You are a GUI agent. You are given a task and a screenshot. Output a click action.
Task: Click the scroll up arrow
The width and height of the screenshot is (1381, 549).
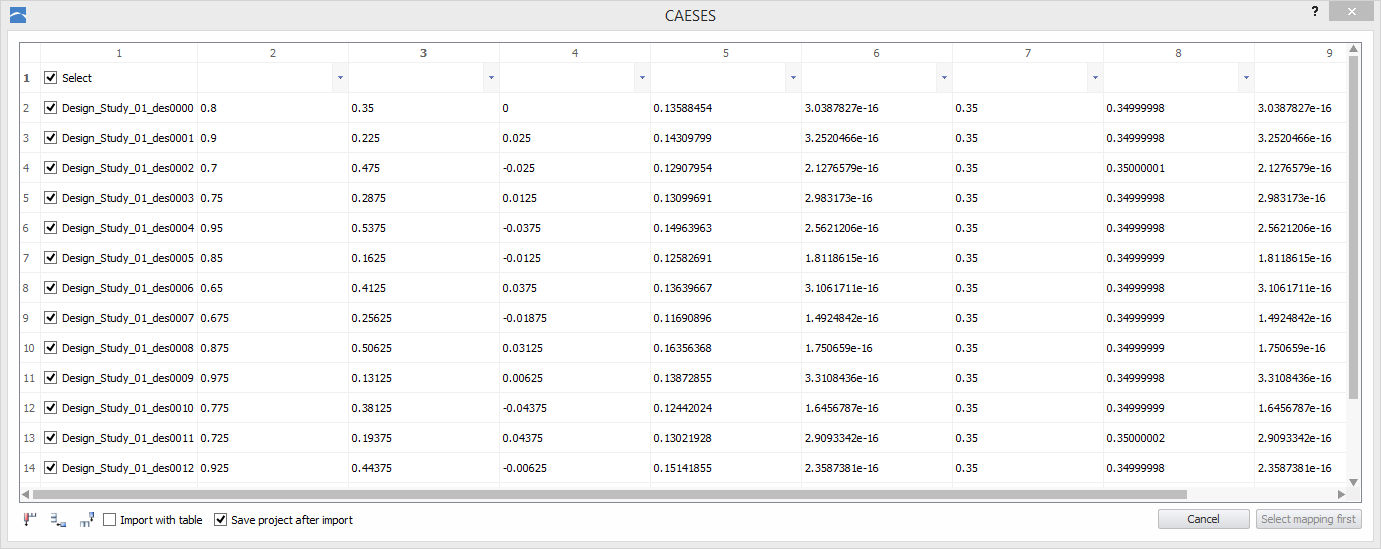click(1353, 49)
